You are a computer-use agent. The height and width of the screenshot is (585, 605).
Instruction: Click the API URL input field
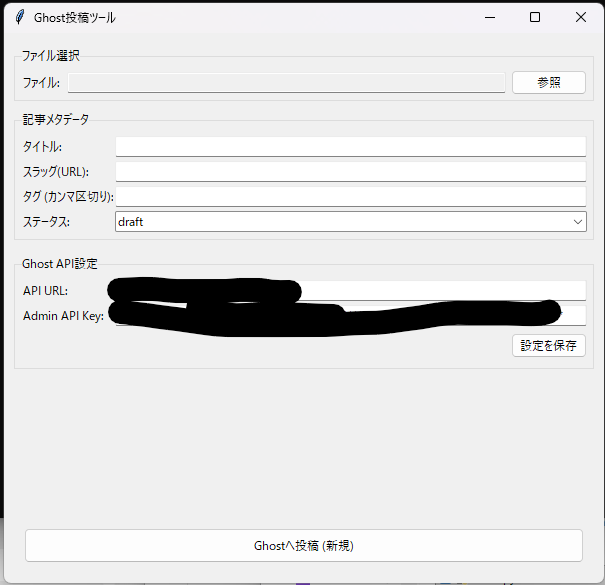click(351, 291)
